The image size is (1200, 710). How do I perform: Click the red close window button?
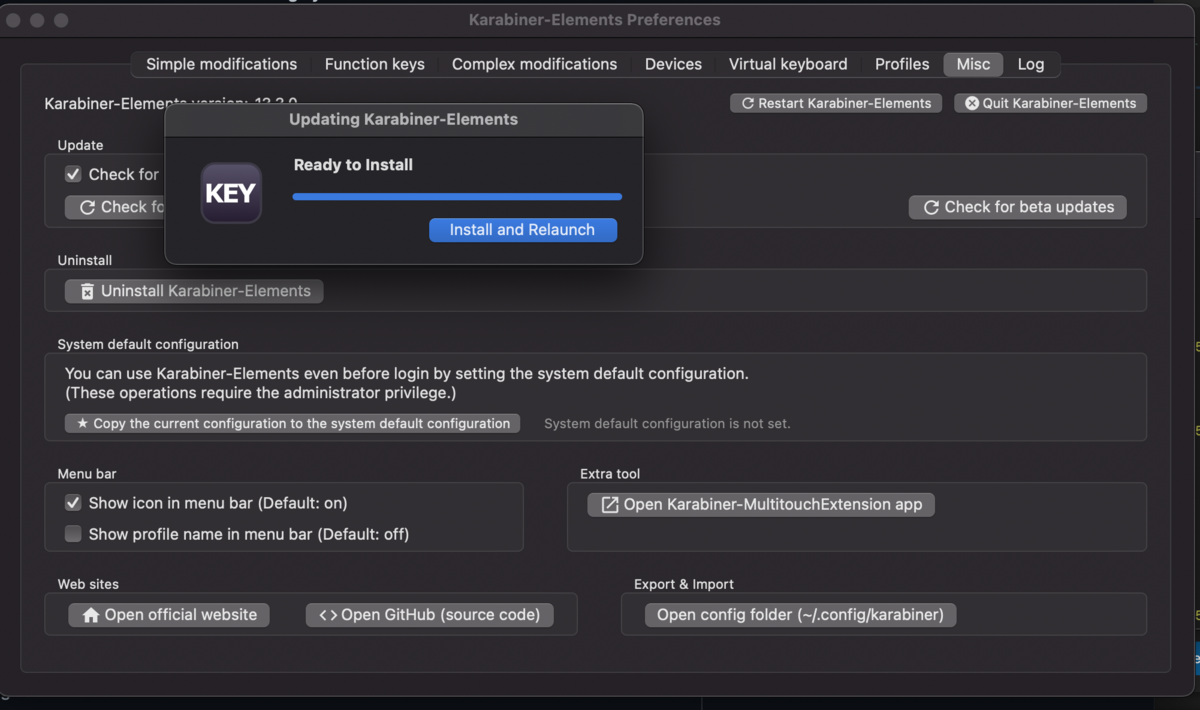[x=14, y=20]
